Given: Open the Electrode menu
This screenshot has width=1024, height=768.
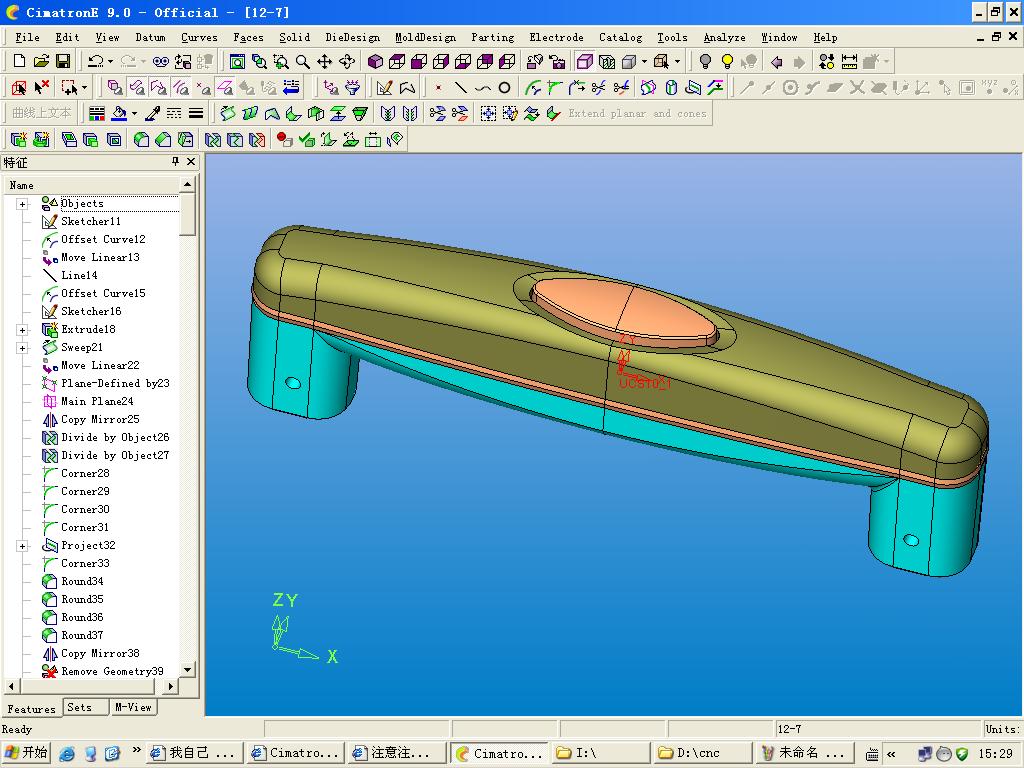Looking at the screenshot, I should pyautogui.click(x=556, y=37).
